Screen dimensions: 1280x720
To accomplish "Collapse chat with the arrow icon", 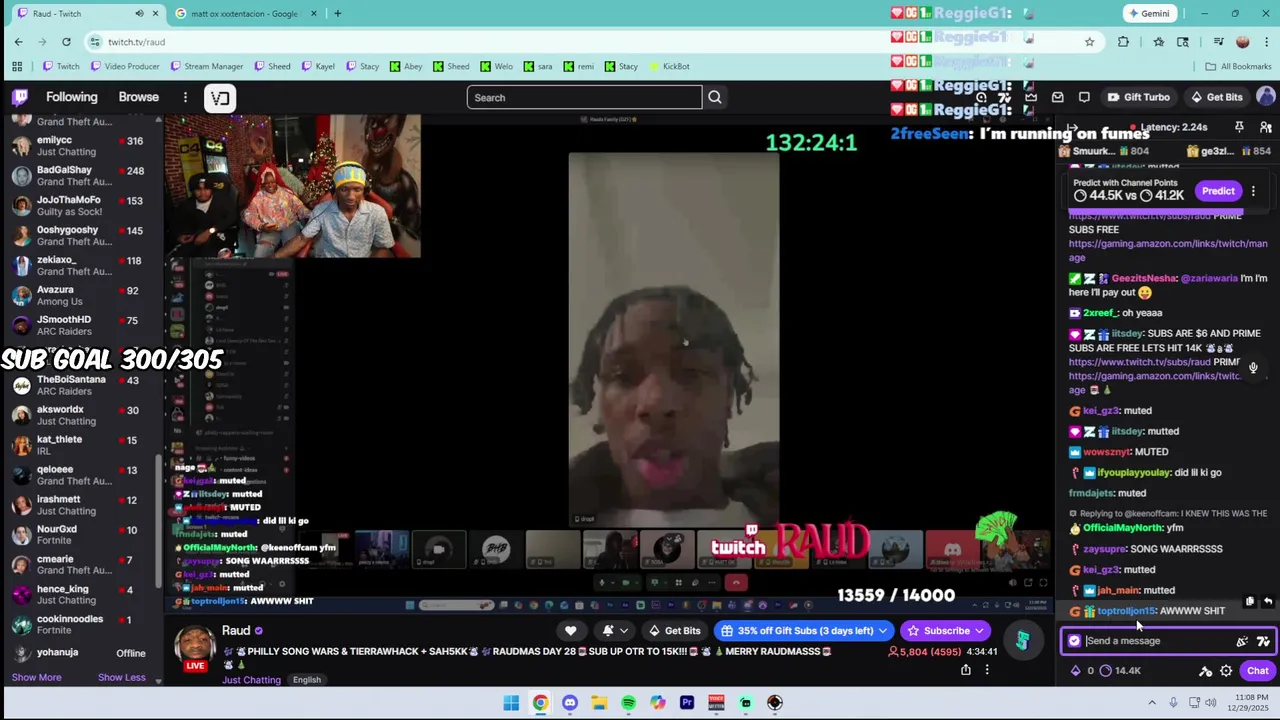I will pyautogui.click(x=1071, y=128).
